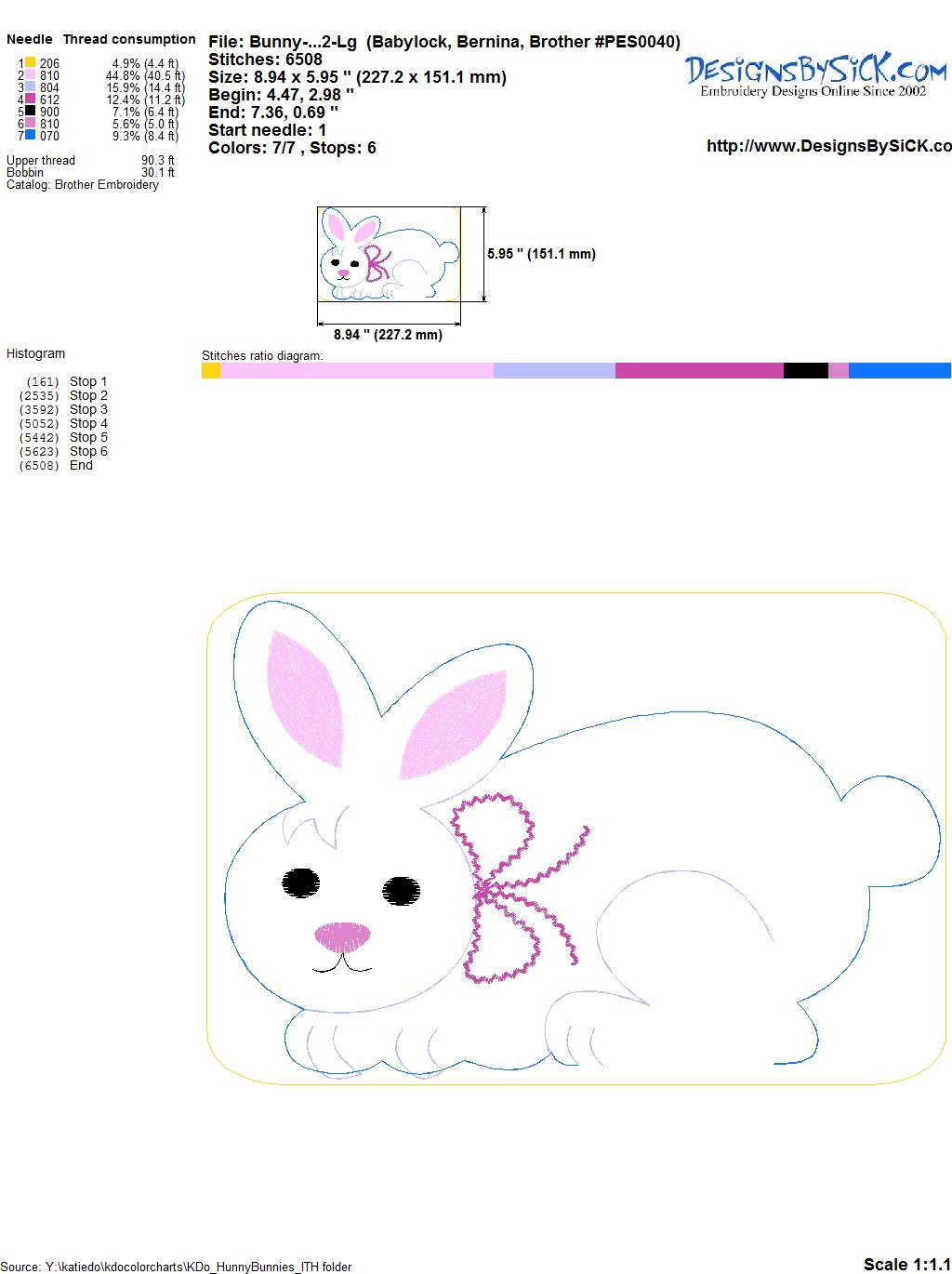
Task: Click the yellow needle 1 color swatch
Action: [x=31, y=63]
